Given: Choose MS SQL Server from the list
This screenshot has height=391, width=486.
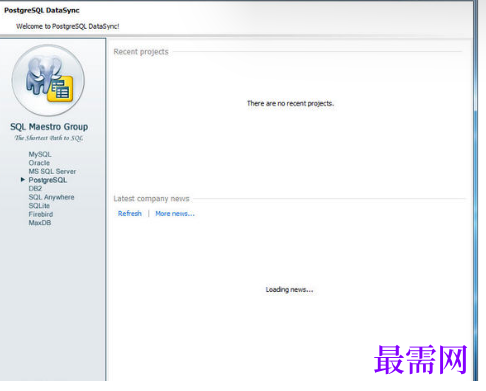Looking at the screenshot, I should [x=52, y=172].
